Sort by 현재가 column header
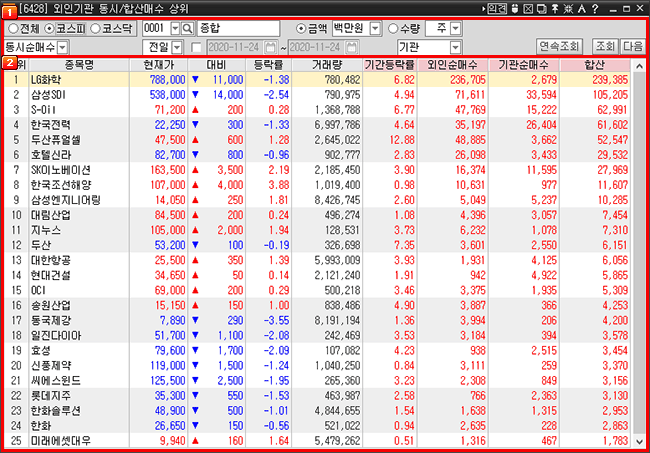Viewport: 650px width, 453px height. (x=159, y=65)
